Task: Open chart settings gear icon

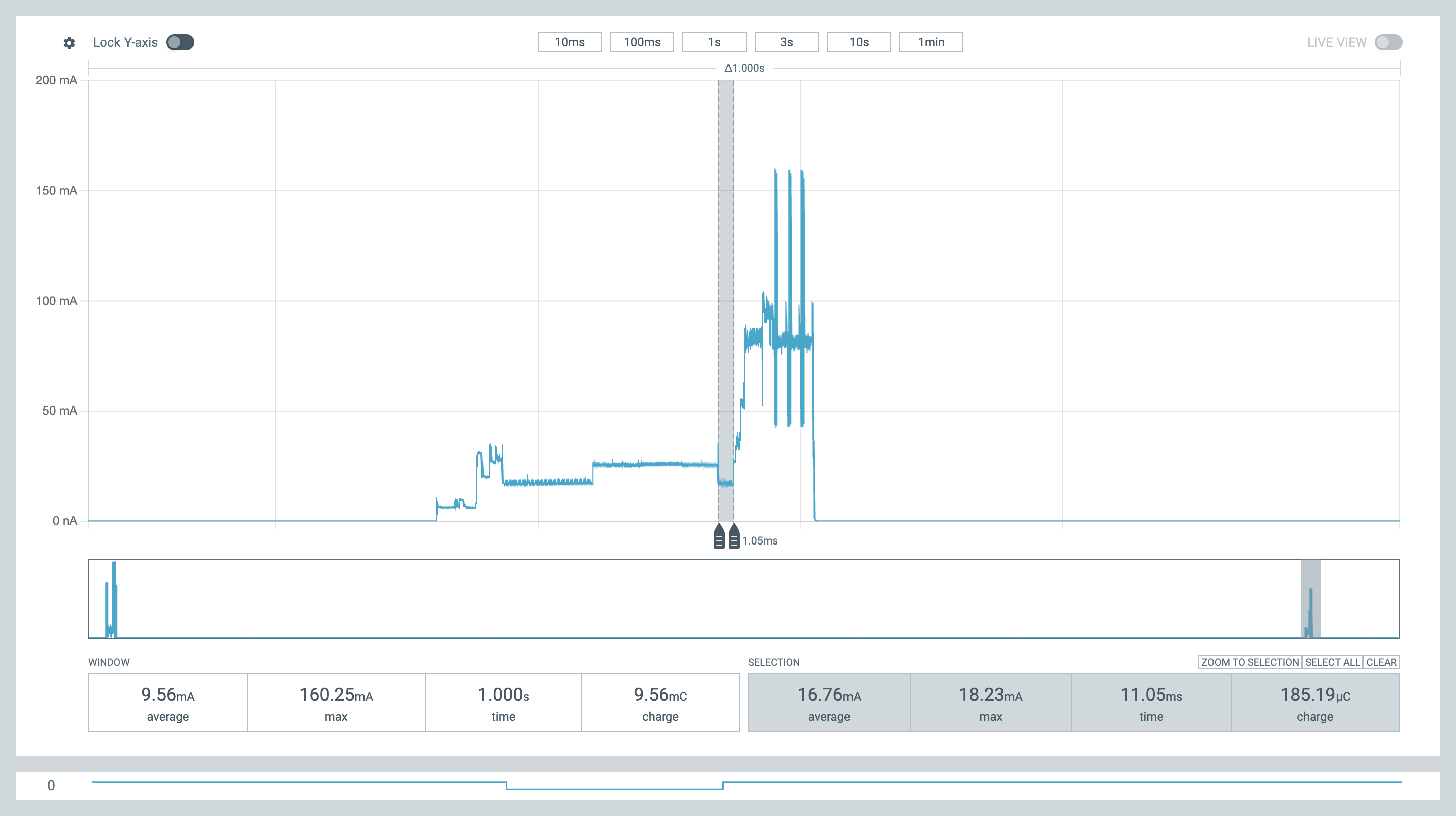Action: 69,43
